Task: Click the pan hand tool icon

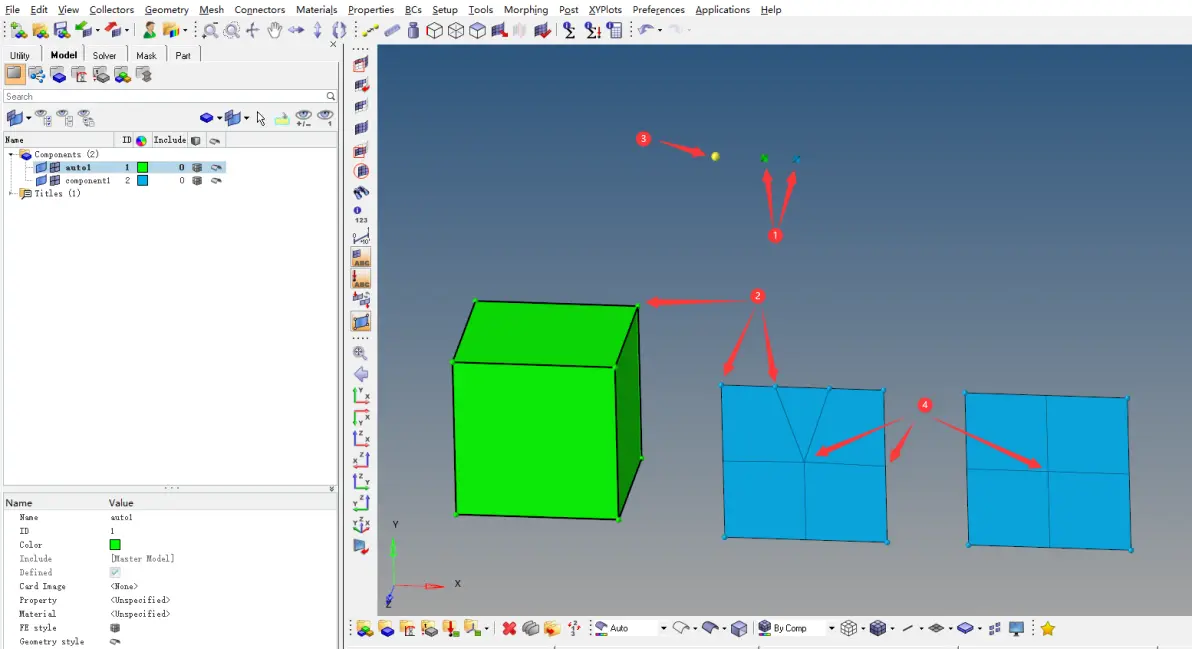Action: 274,30
